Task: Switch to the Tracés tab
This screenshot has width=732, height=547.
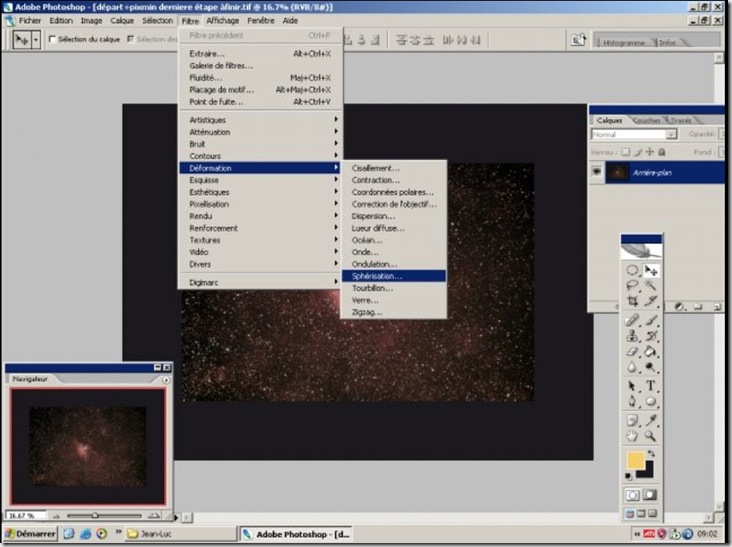Action: click(681, 120)
